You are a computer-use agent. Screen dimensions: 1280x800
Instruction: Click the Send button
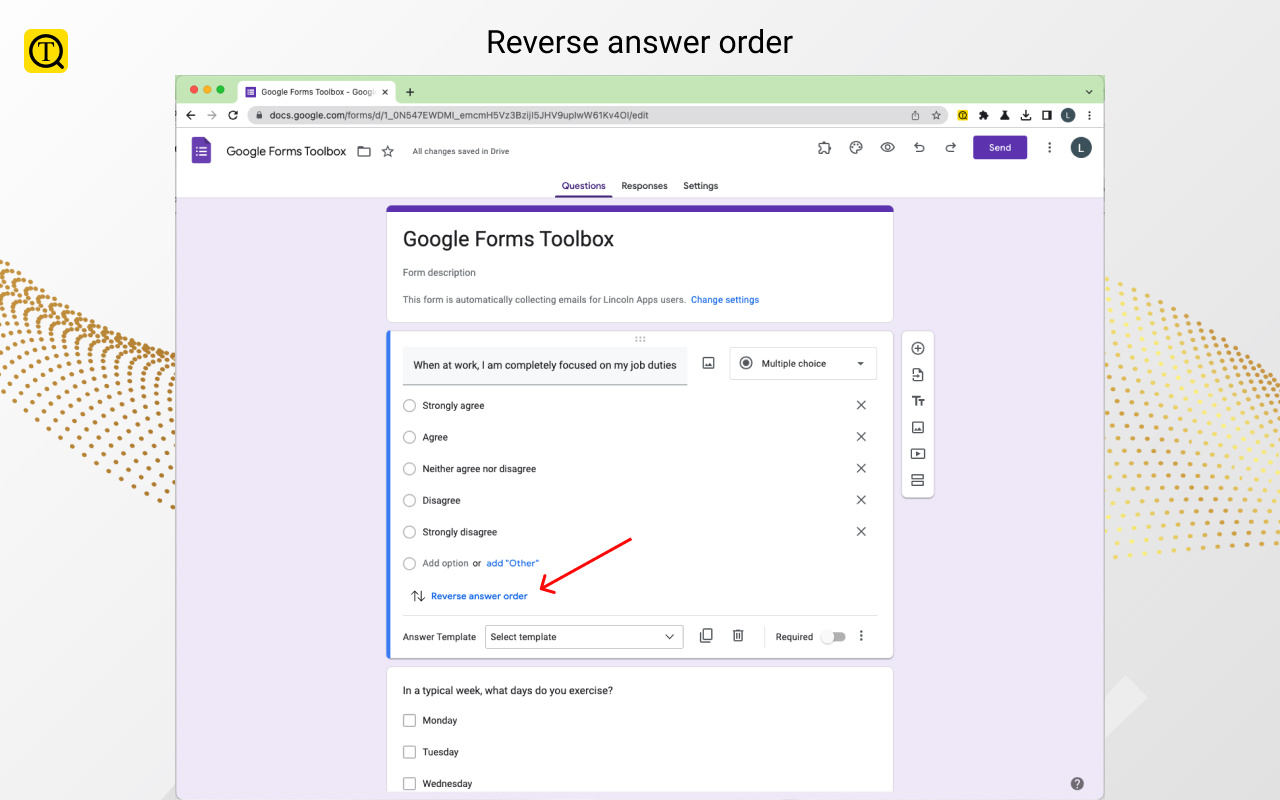[x=1000, y=147]
